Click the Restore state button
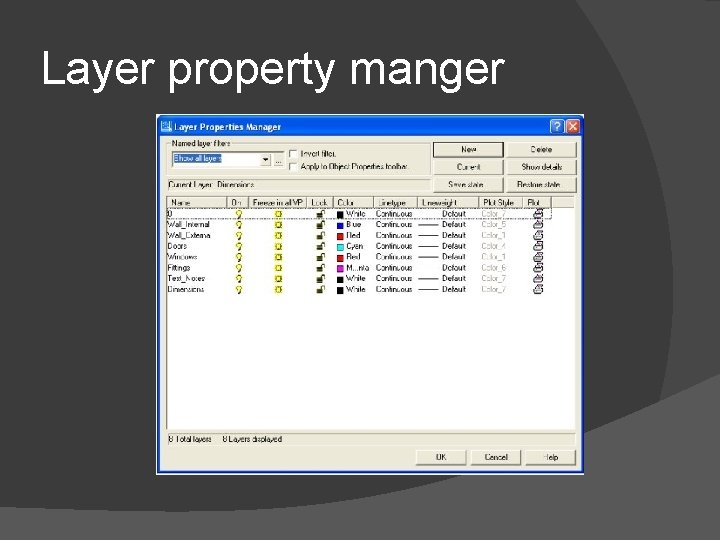 541,185
